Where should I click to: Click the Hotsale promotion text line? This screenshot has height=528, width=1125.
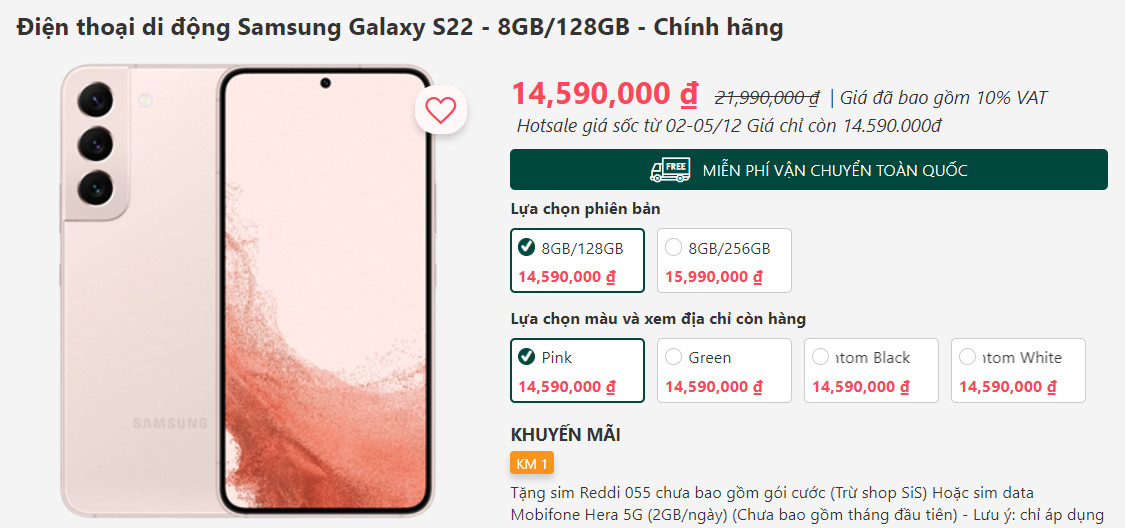point(729,126)
